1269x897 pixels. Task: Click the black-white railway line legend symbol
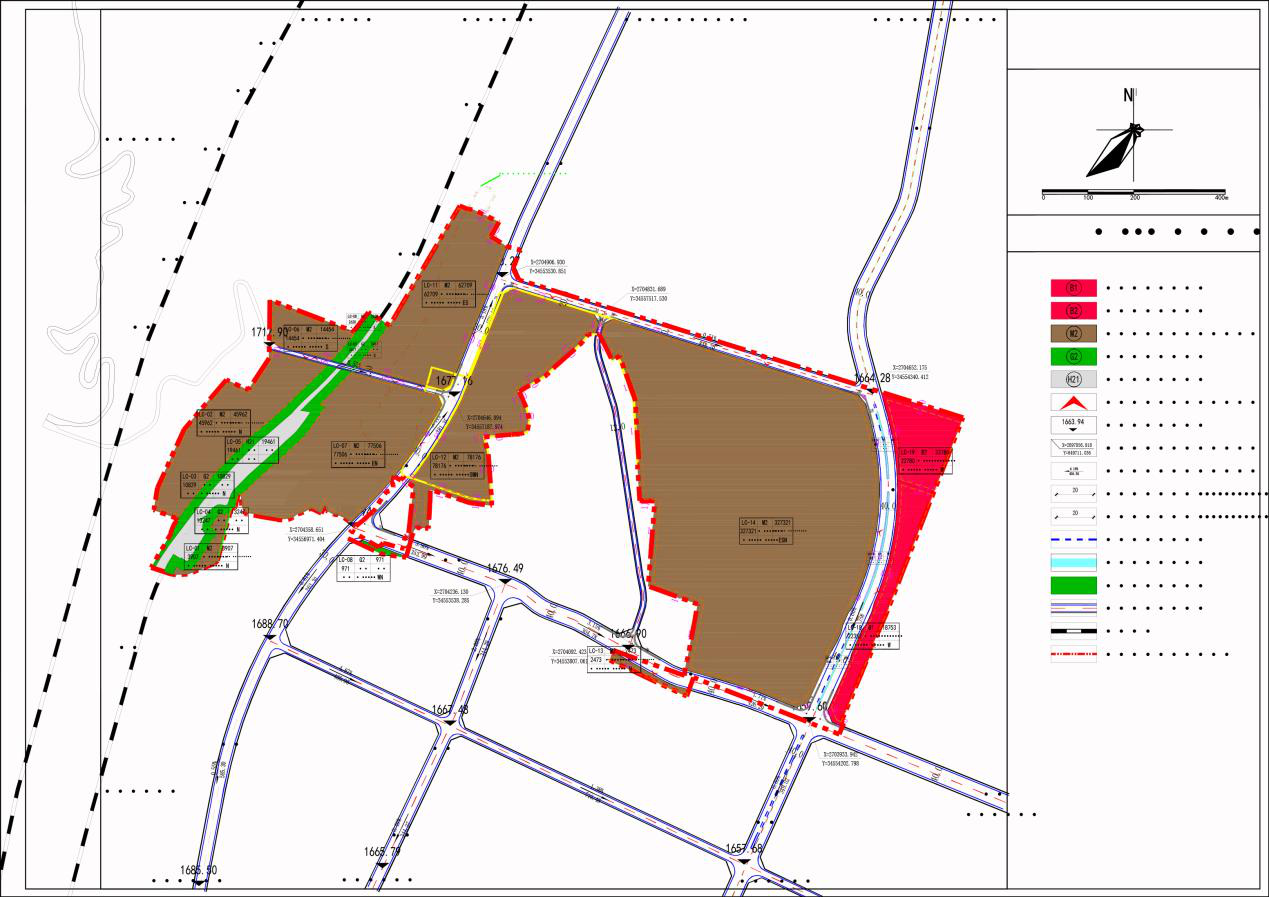pyautogui.click(x=1073, y=631)
